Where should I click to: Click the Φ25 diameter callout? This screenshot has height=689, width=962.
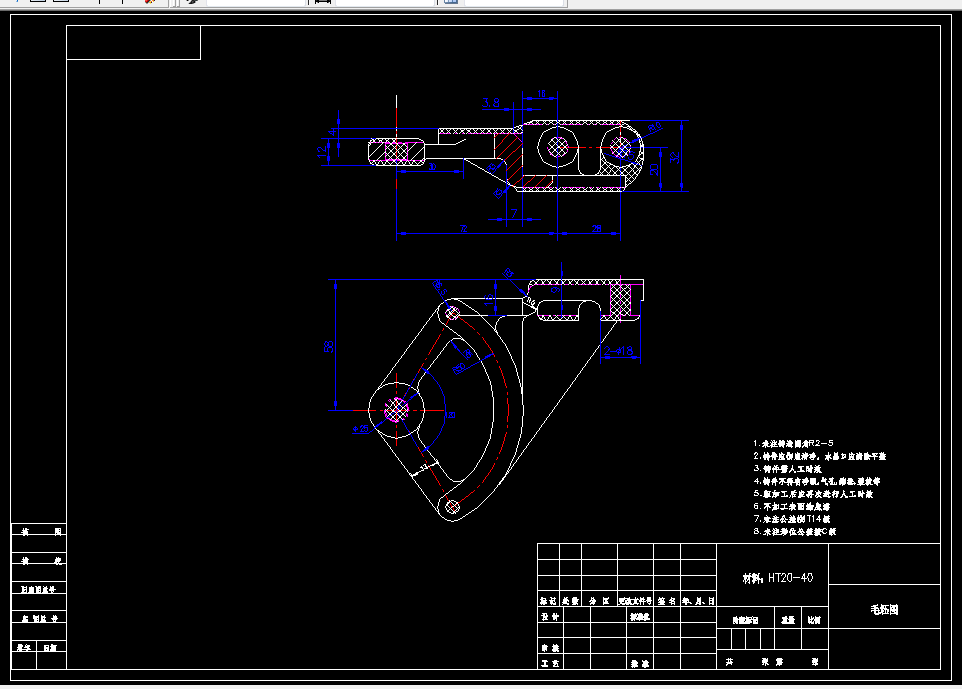coord(361,428)
